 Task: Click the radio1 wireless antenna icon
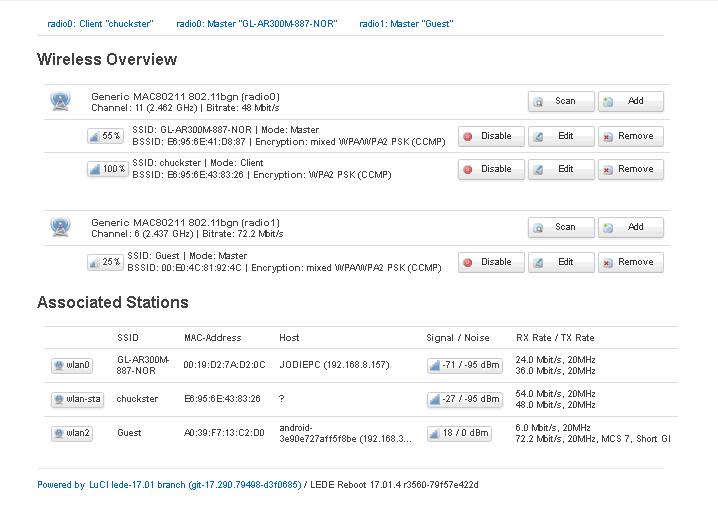click(60, 227)
